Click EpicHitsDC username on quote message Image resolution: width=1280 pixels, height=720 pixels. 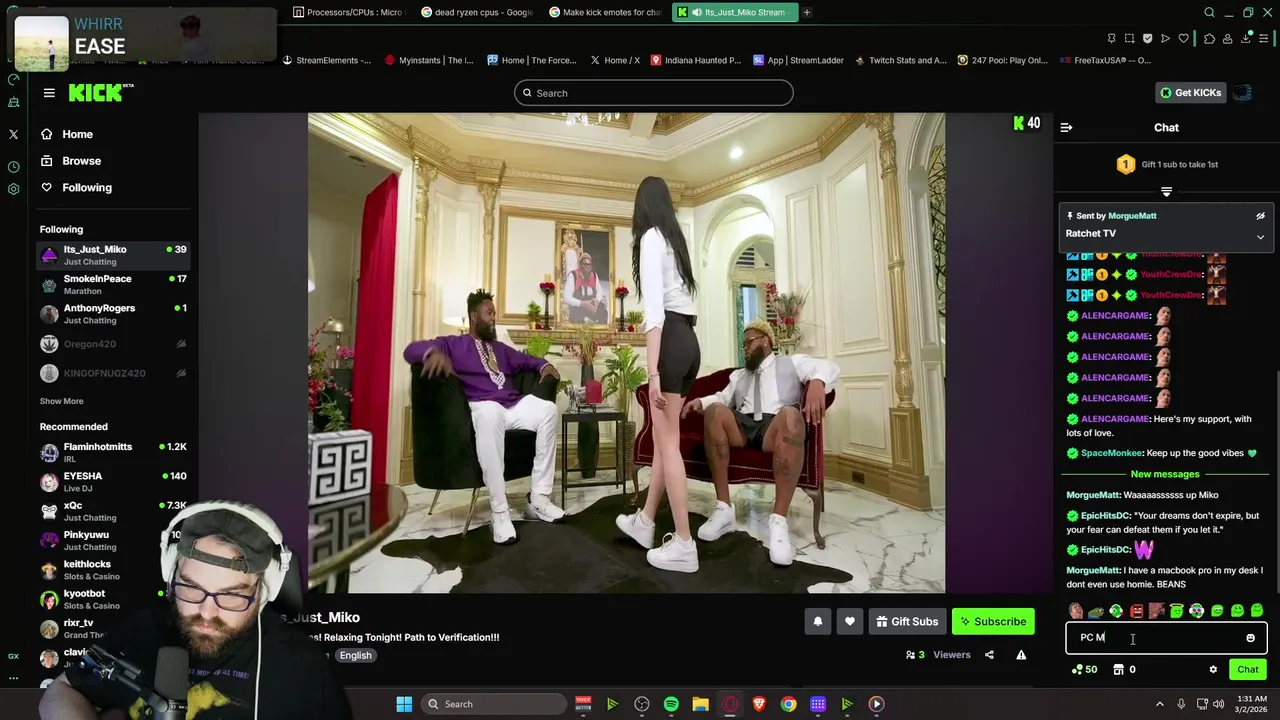(1105, 516)
